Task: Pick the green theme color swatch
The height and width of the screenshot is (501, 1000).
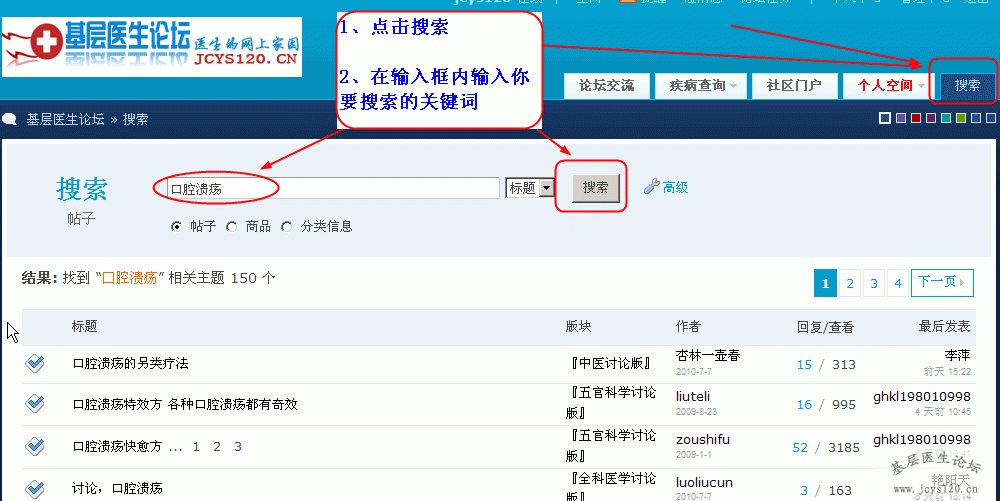Action: pyautogui.click(x=961, y=119)
